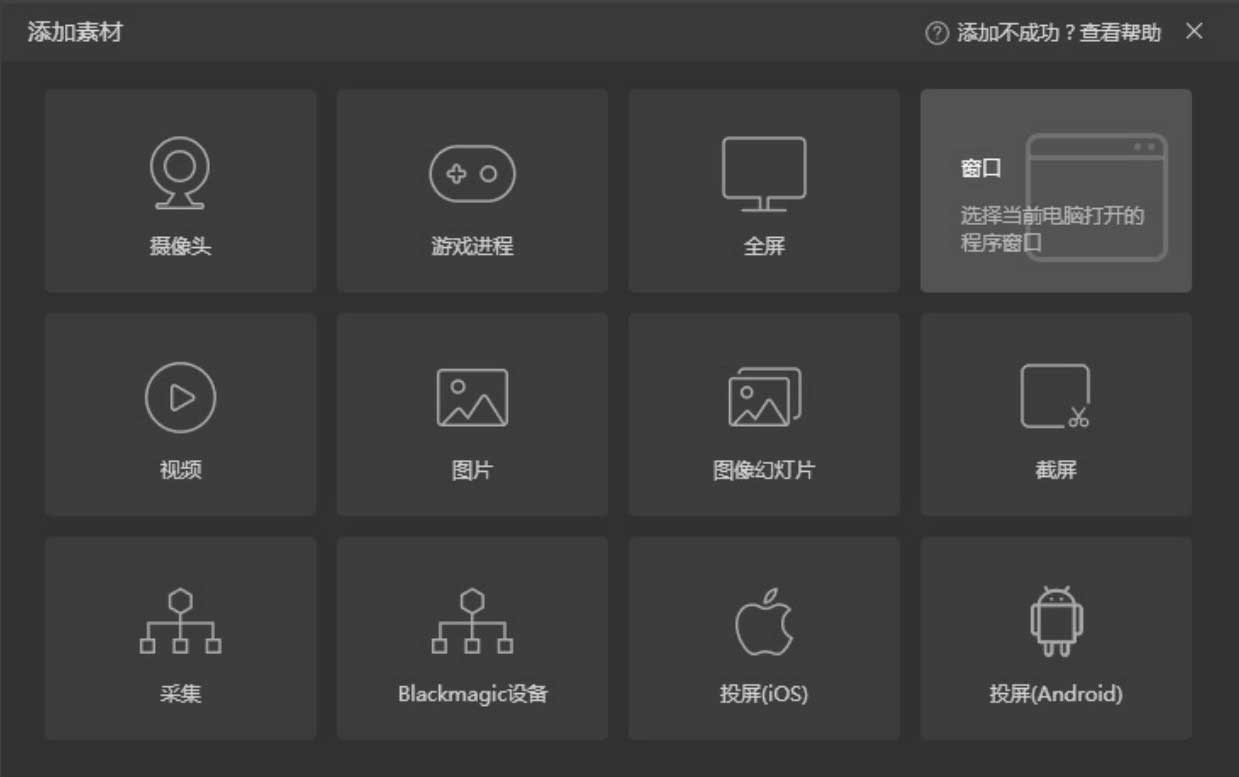Click the 图像幻灯片 label
1239x777 pixels.
pos(764,470)
